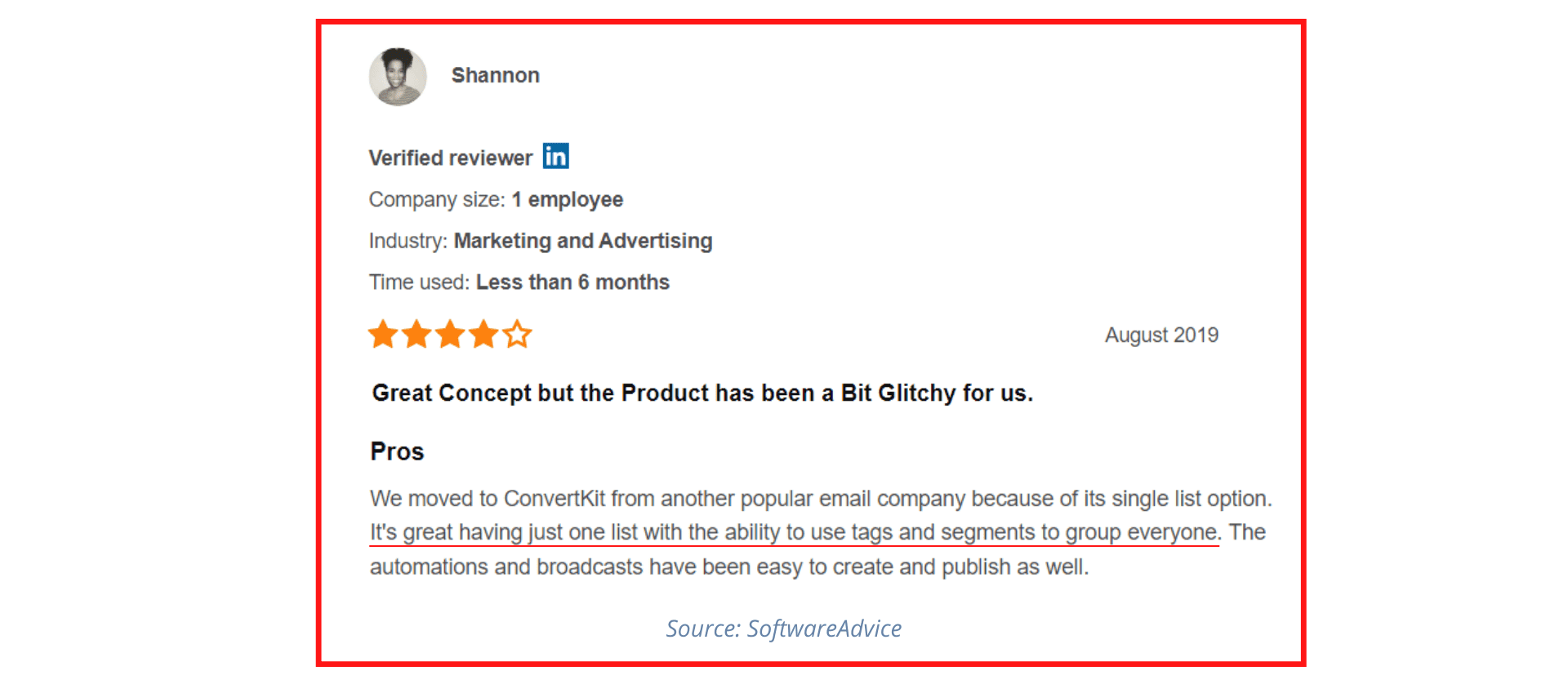This screenshot has width=1568, height=693.
Task: Click the second orange rating star
Action: pyautogui.click(x=416, y=335)
